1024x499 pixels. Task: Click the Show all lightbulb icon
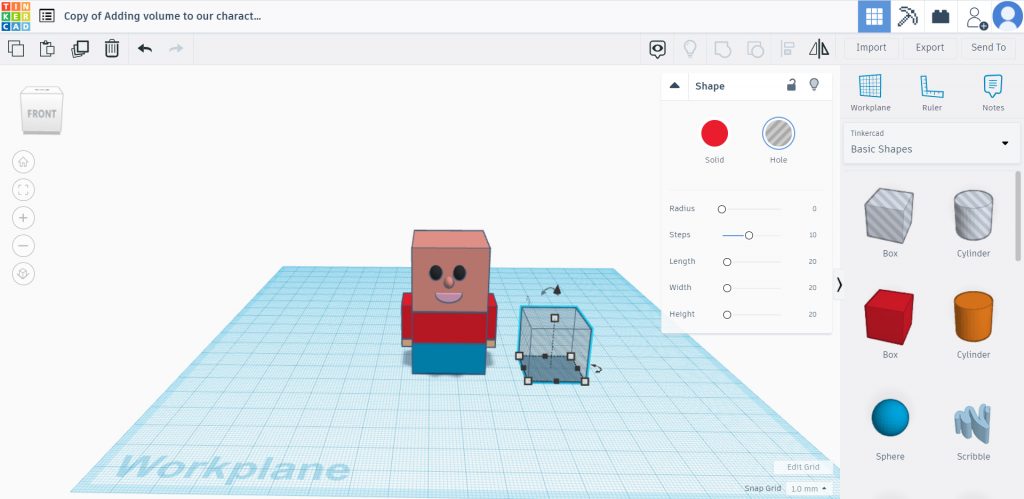click(690, 48)
